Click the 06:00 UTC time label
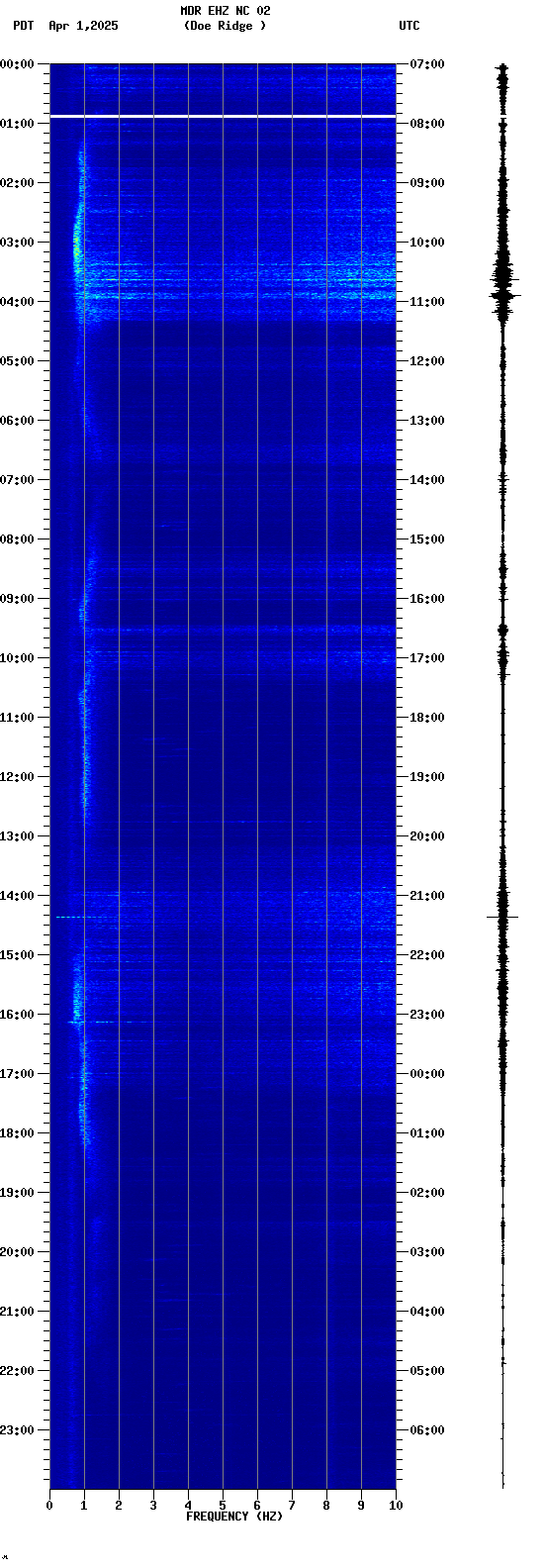This screenshot has width=546, height=1568. tap(427, 1430)
